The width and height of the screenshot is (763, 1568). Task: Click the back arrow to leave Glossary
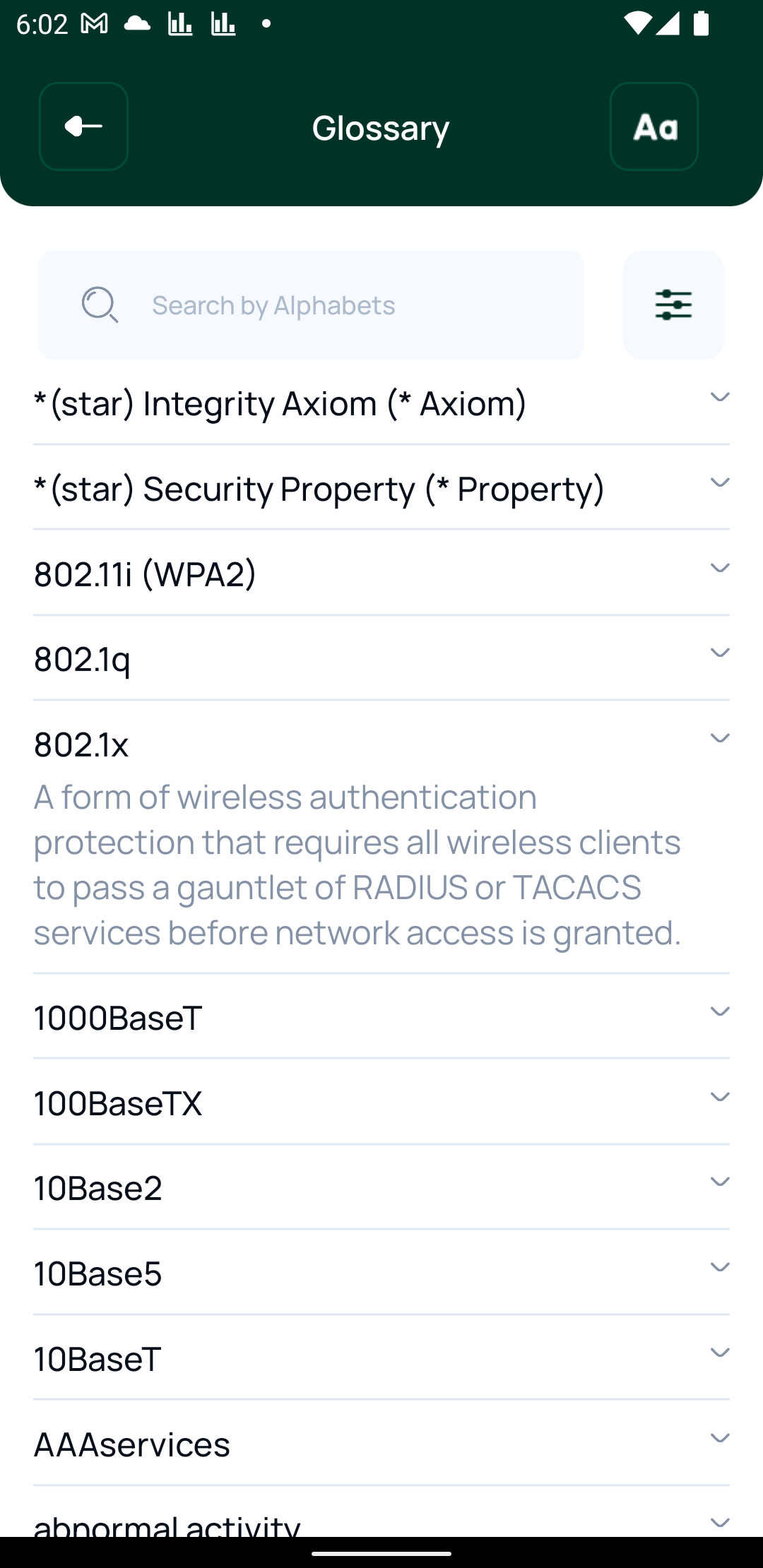[x=83, y=127]
